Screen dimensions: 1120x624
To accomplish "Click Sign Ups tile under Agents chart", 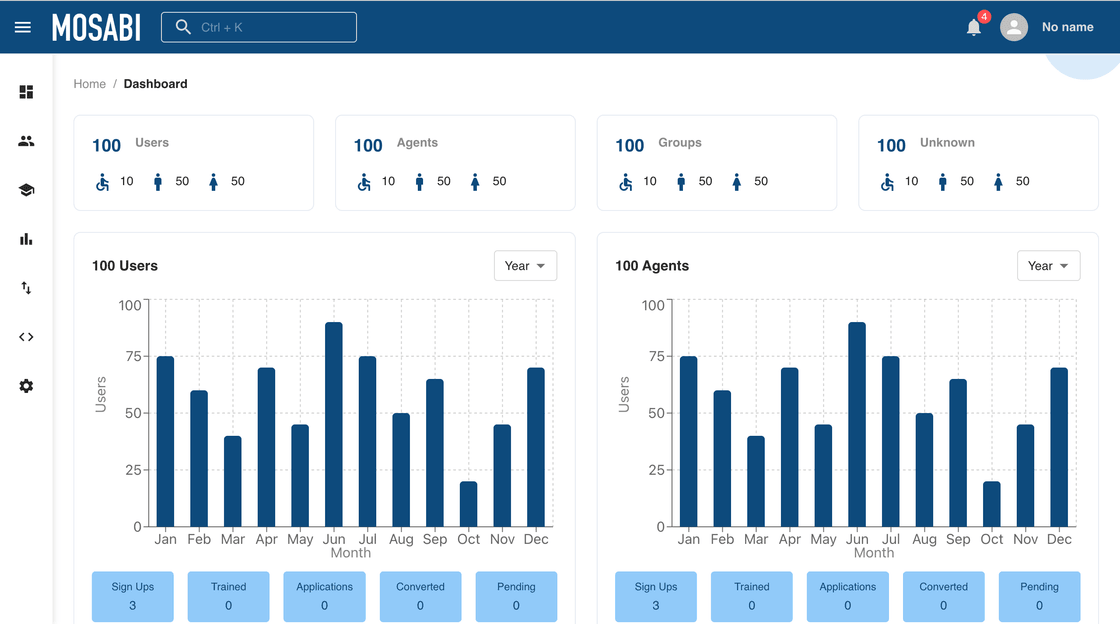I will (x=656, y=596).
